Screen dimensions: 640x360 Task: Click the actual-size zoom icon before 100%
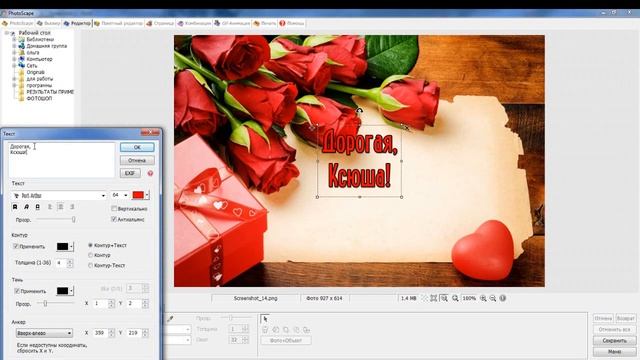click(455, 298)
